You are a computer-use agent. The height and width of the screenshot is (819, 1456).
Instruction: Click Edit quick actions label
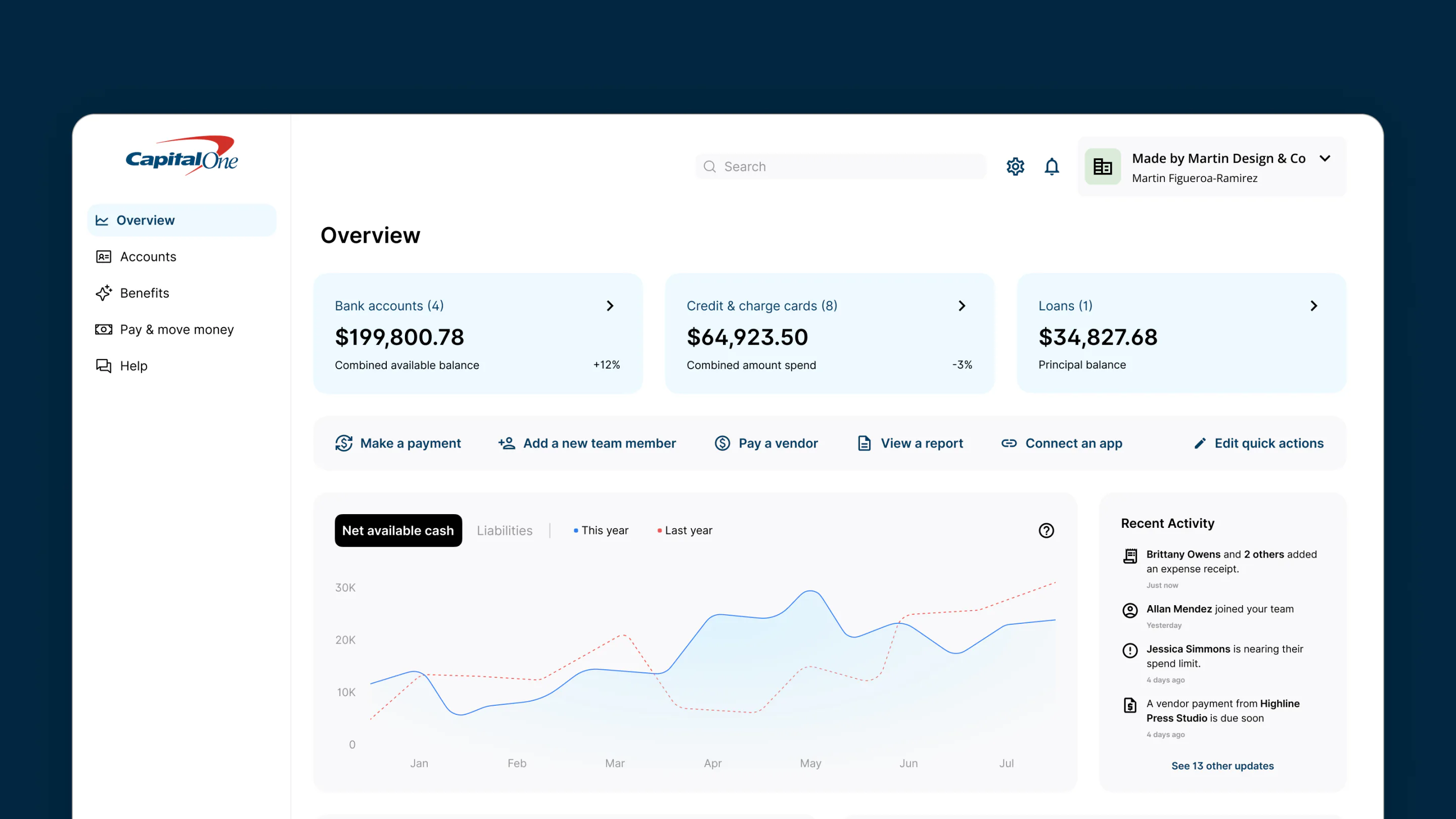tap(1269, 443)
